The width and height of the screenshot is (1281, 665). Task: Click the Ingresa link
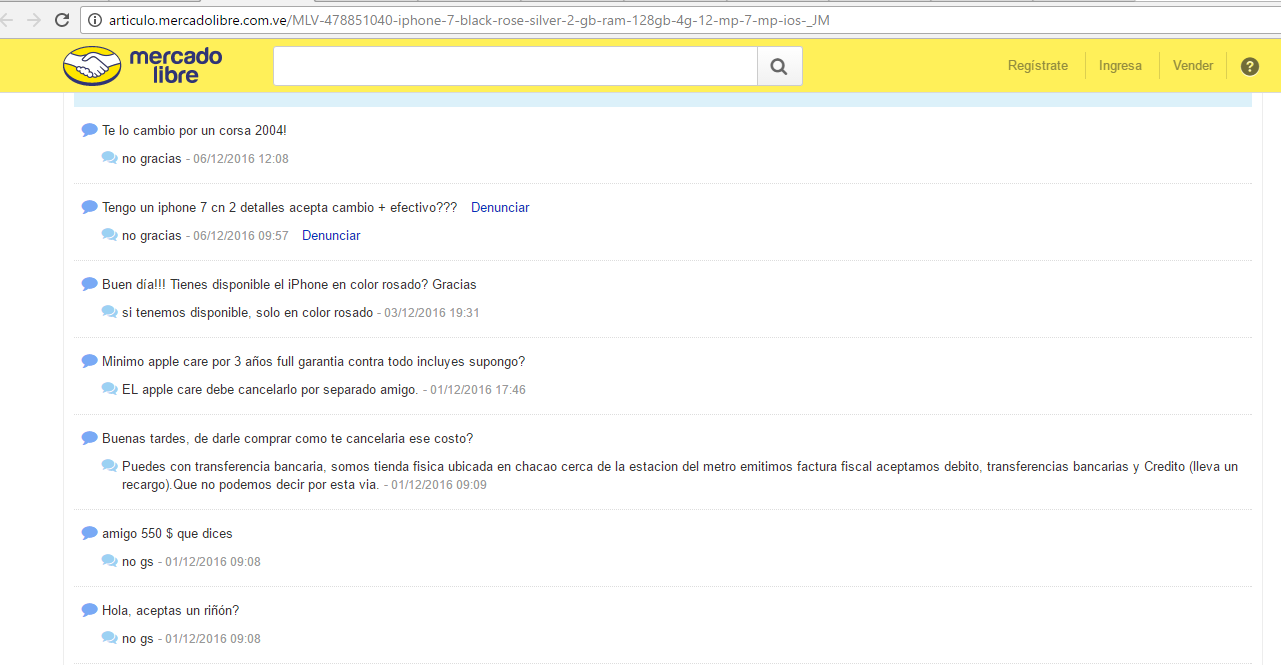pos(1120,66)
